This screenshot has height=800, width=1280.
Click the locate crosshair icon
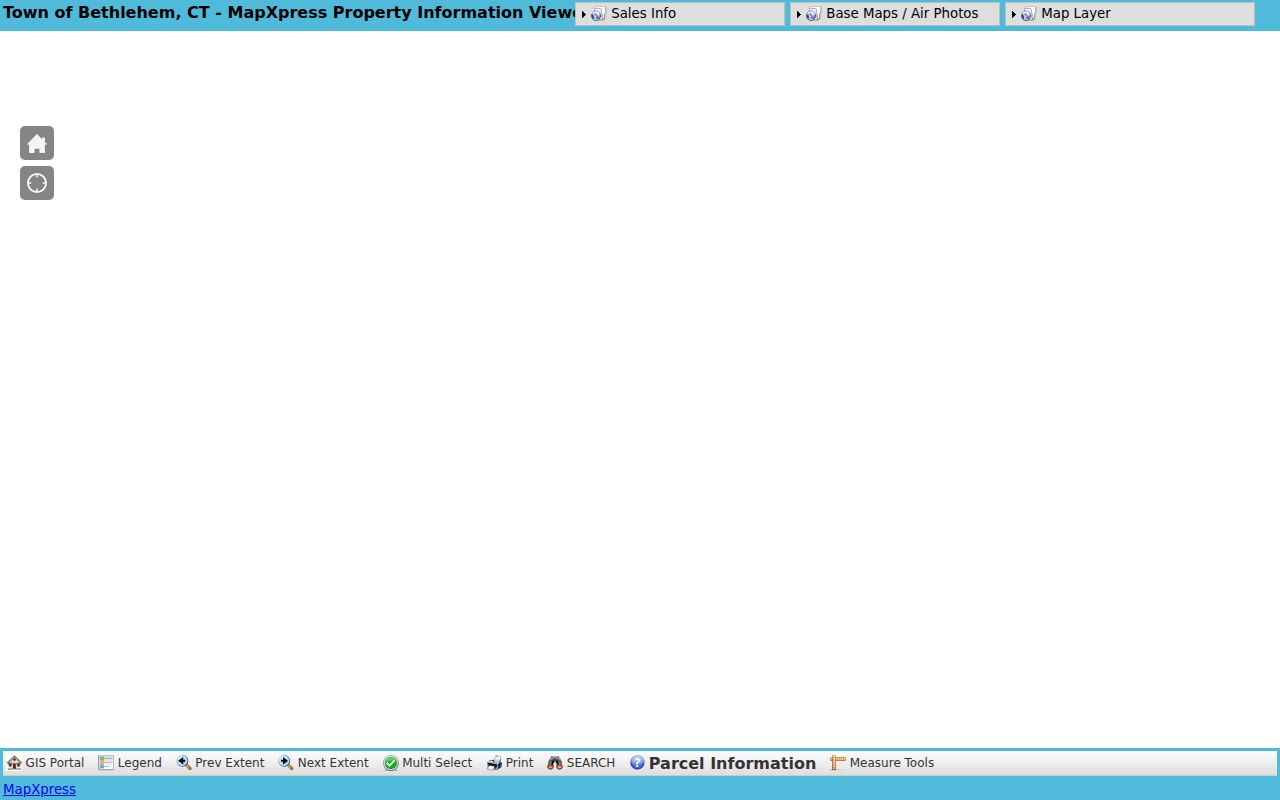click(x=37, y=183)
